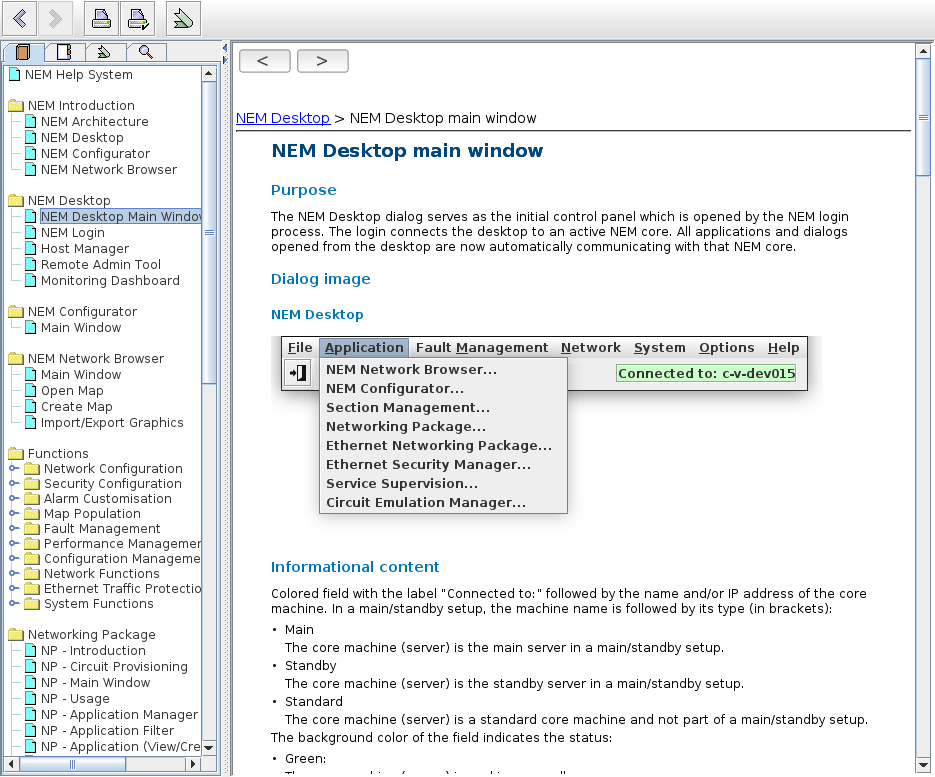Click the content pane's next page button
Screen dimensions: 935x777
coord(322,61)
